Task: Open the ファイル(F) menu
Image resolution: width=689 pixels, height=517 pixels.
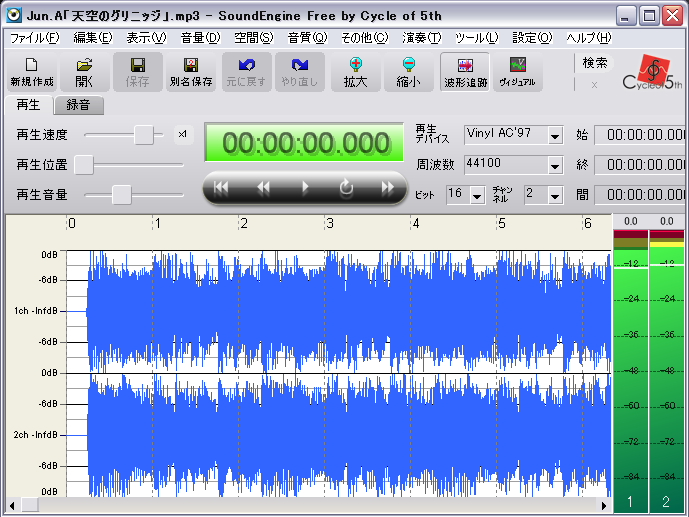Action: 34,38
